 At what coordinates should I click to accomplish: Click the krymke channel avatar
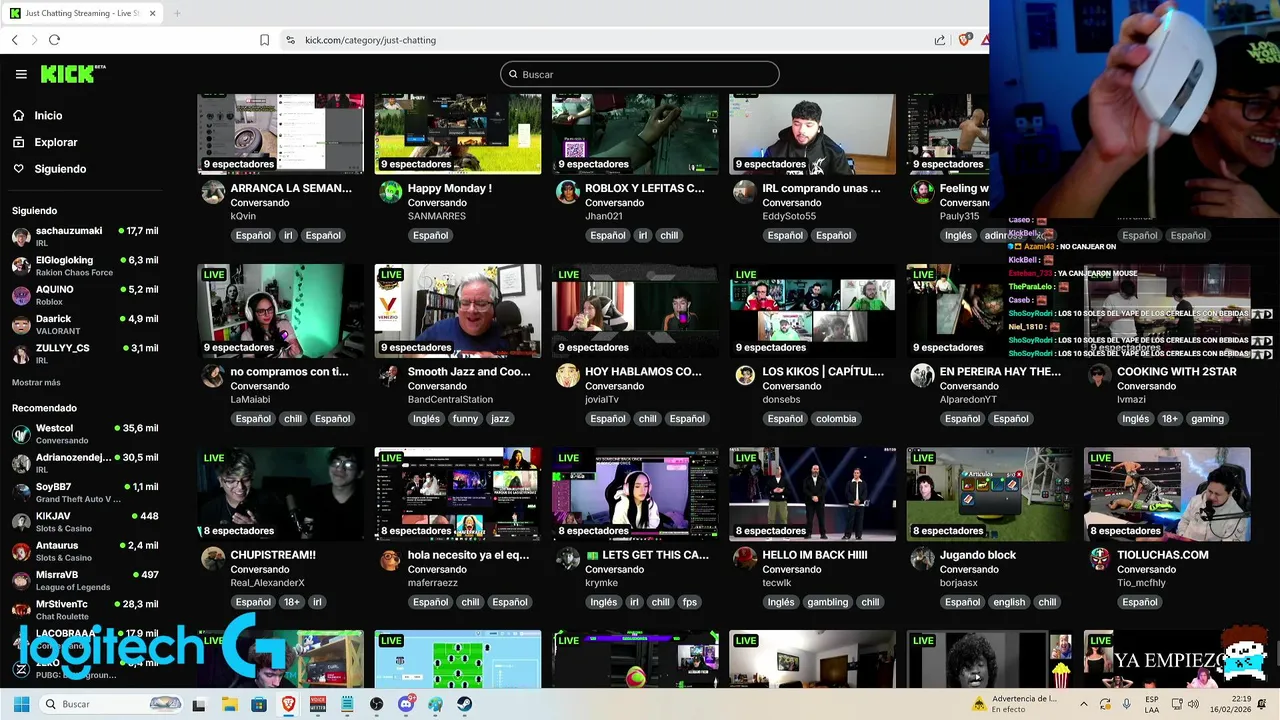(567, 558)
